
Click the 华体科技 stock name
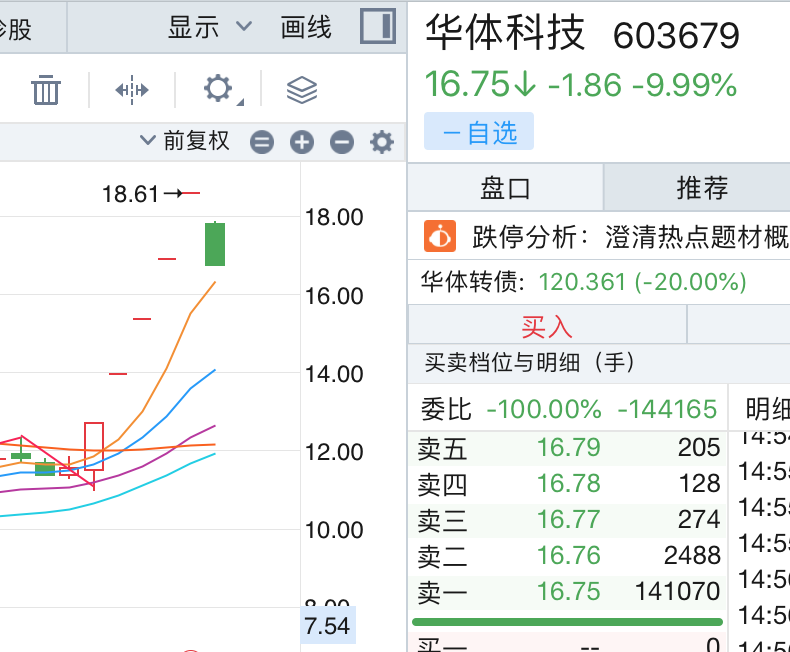505,33
